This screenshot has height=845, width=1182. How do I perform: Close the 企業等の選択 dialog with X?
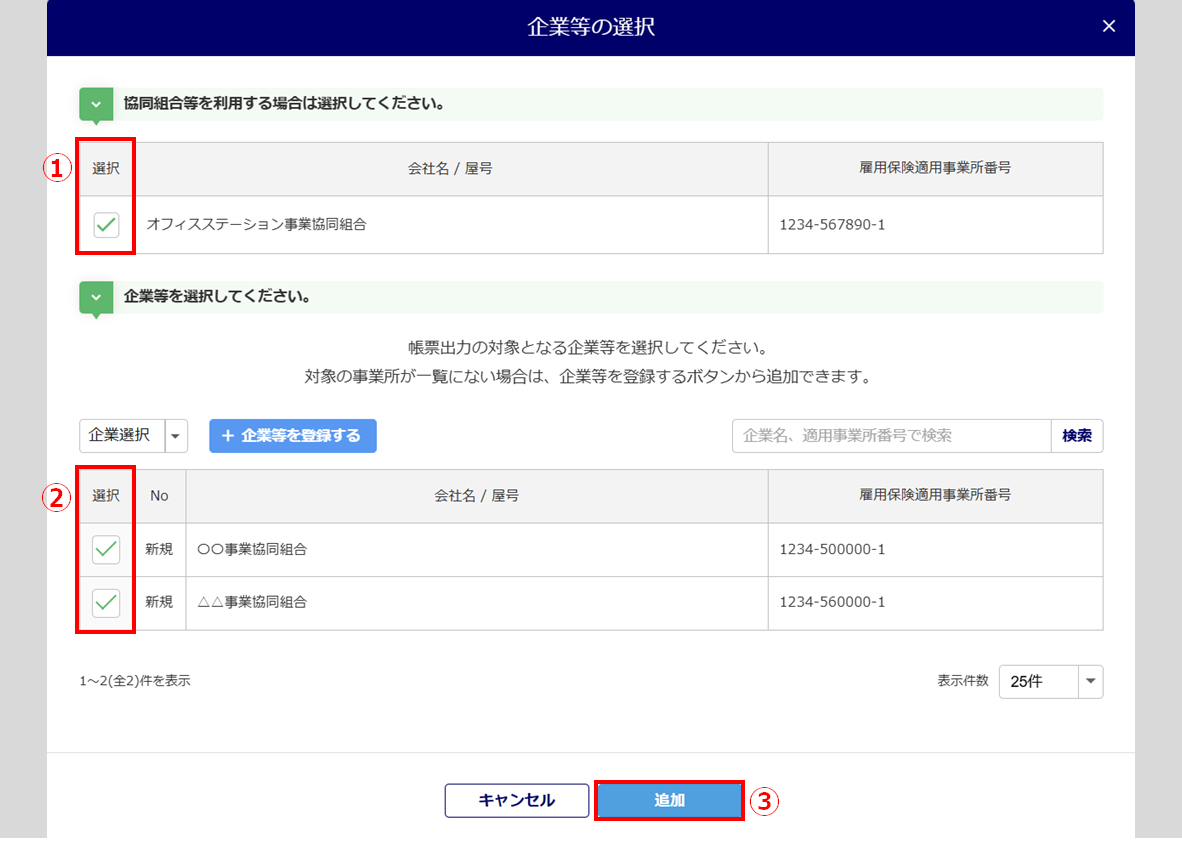1108,27
